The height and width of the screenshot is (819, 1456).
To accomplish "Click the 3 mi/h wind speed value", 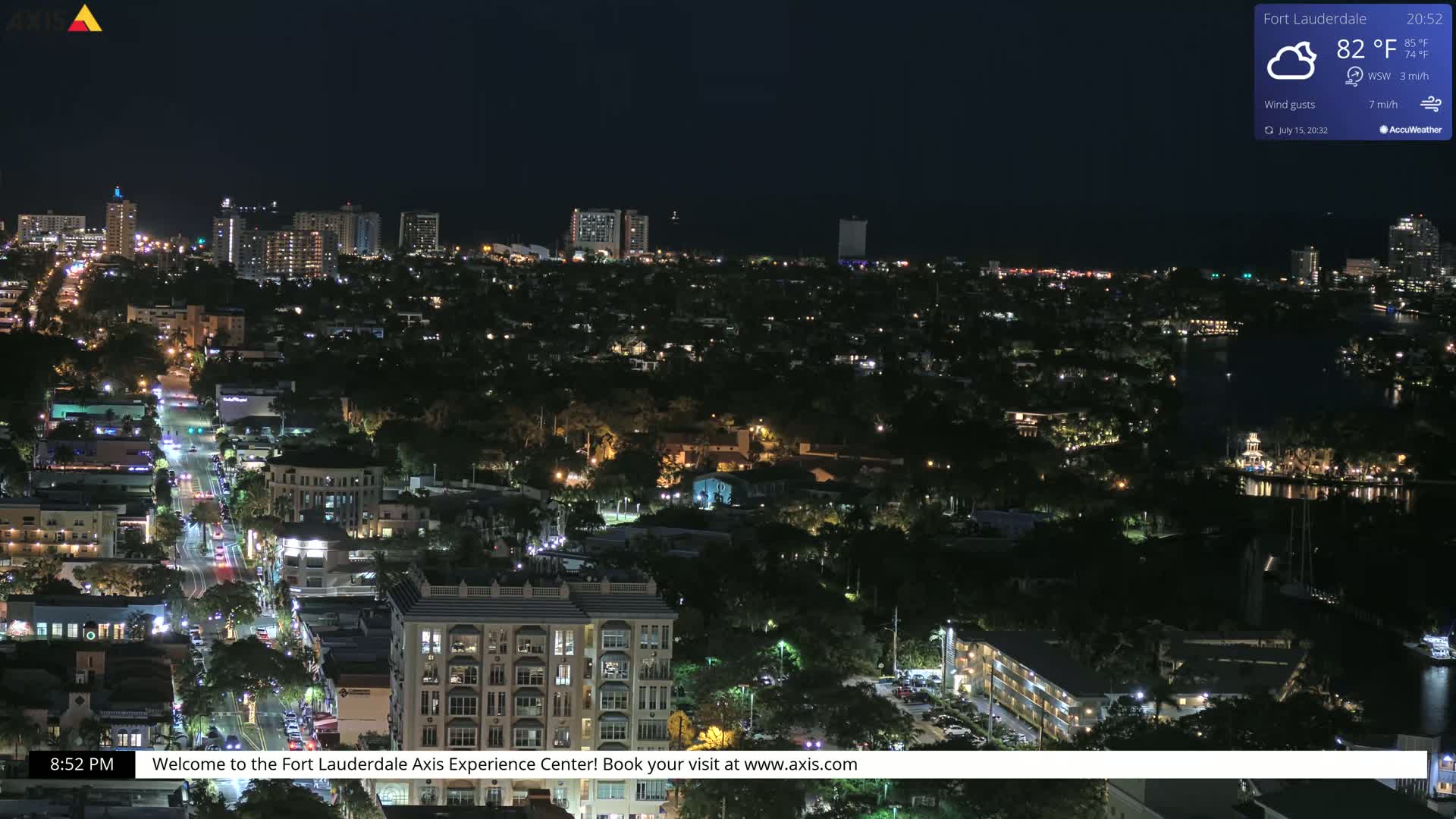I will click(x=1413, y=76).
